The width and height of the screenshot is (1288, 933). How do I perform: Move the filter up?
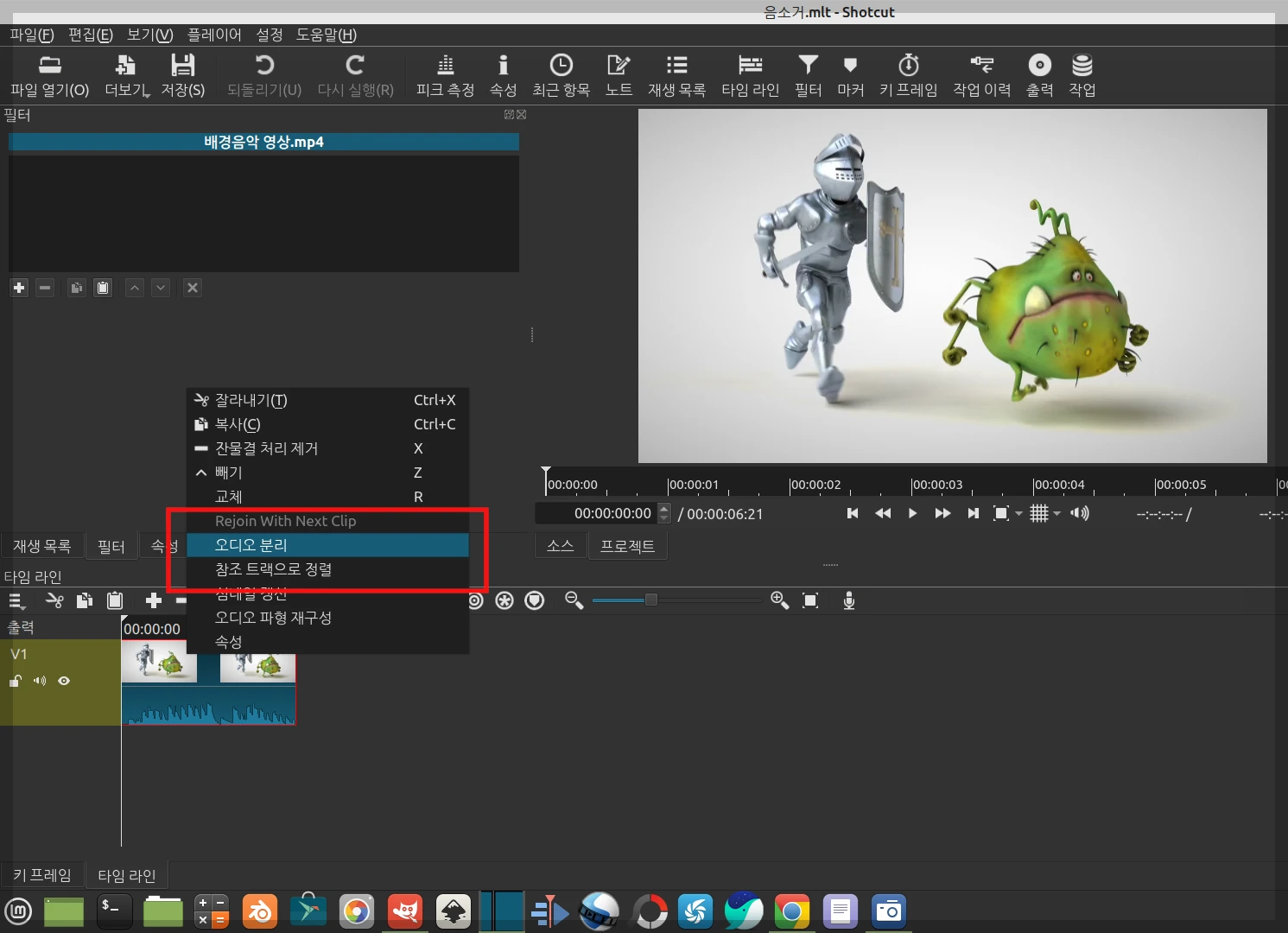tap(135, 288)
